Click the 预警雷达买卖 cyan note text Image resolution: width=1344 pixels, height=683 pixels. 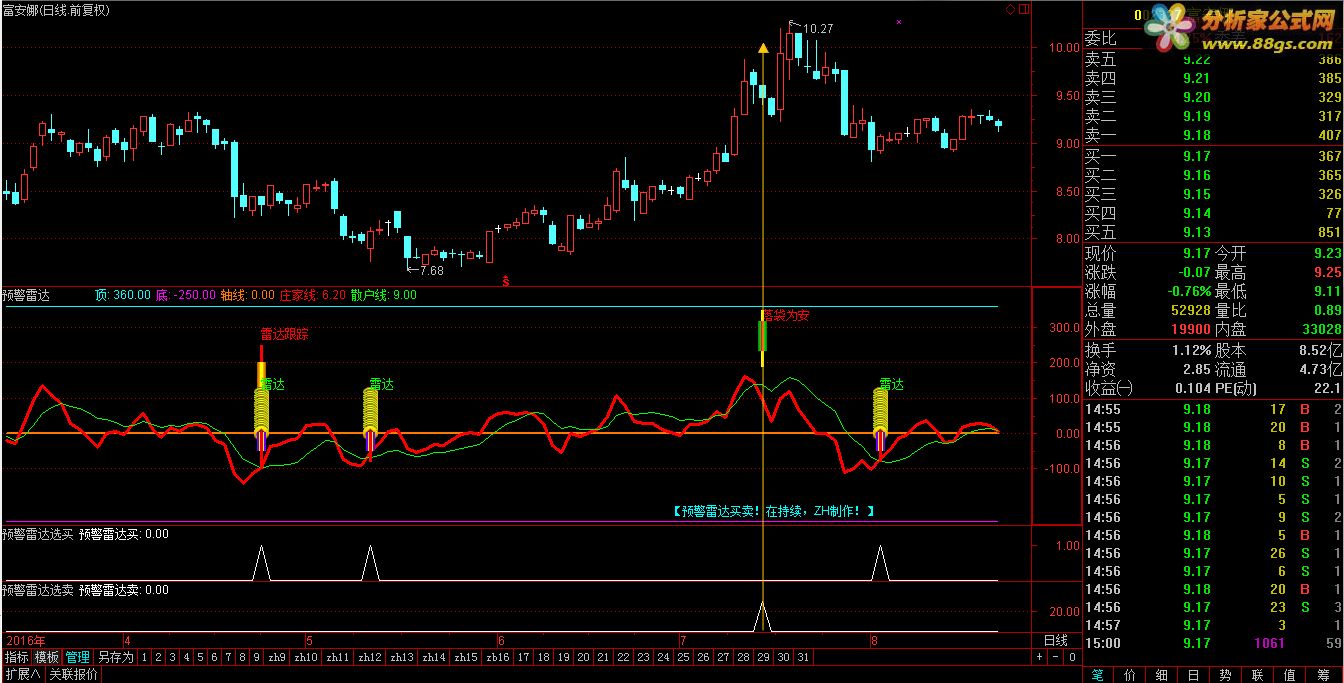click(775, 510)
